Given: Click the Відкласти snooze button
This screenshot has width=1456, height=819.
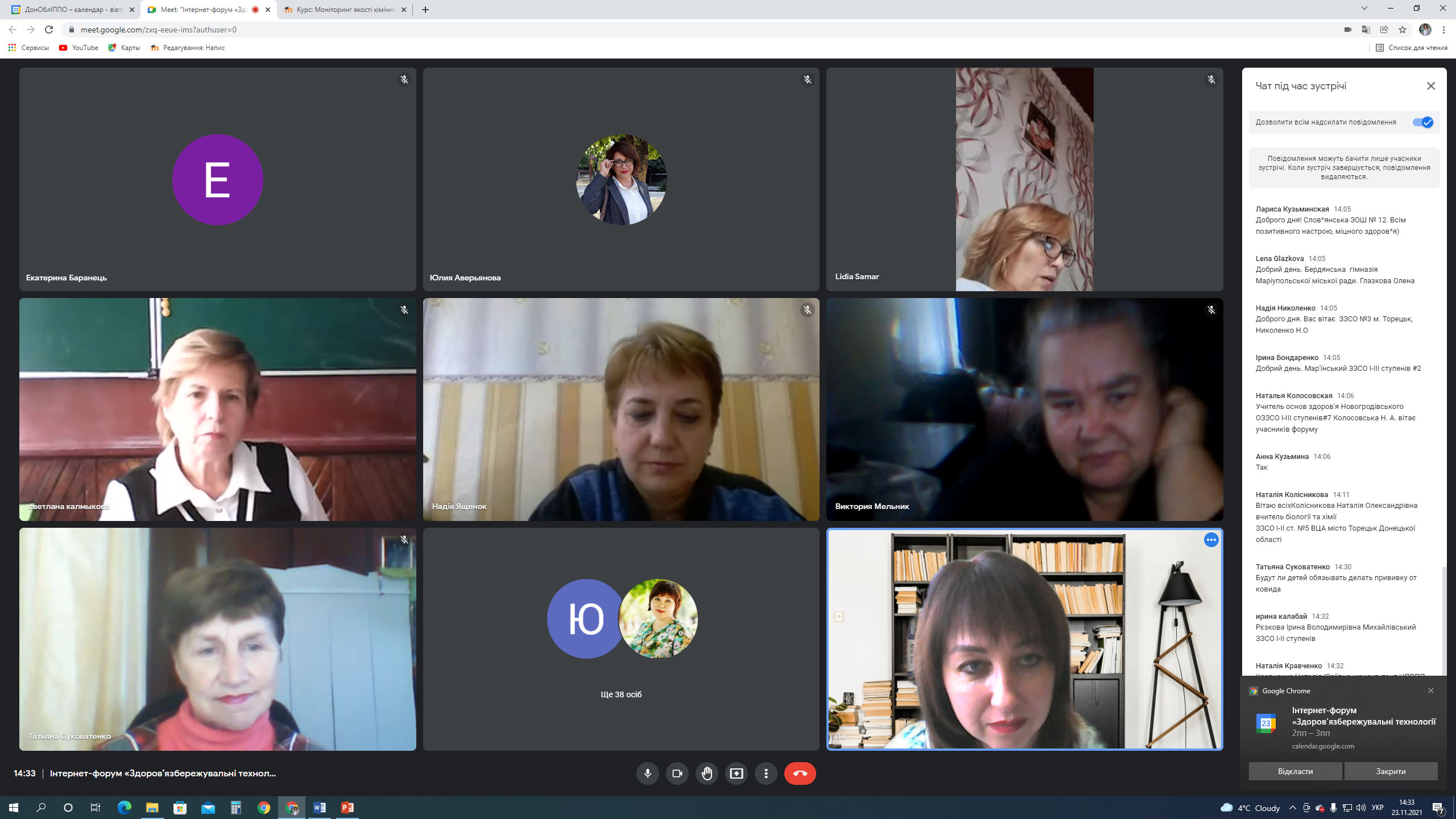Looking at the screenshot, I should 1295,771.
